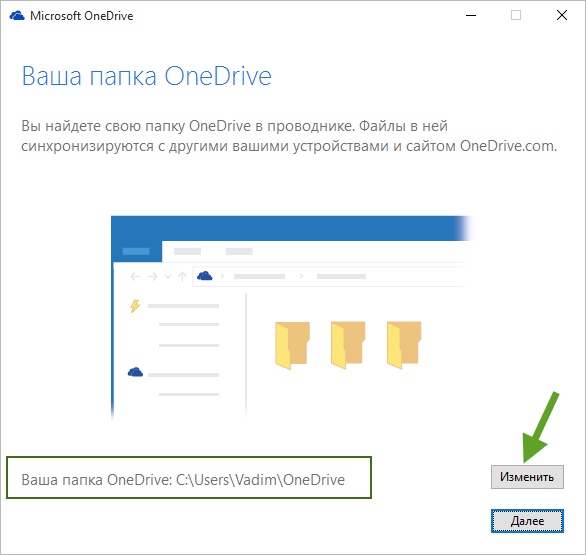Screen dimensions: 586x555
Task: Click the folder path text C:\Users\Vadim\OneDrive
Action: click(260, 480)
